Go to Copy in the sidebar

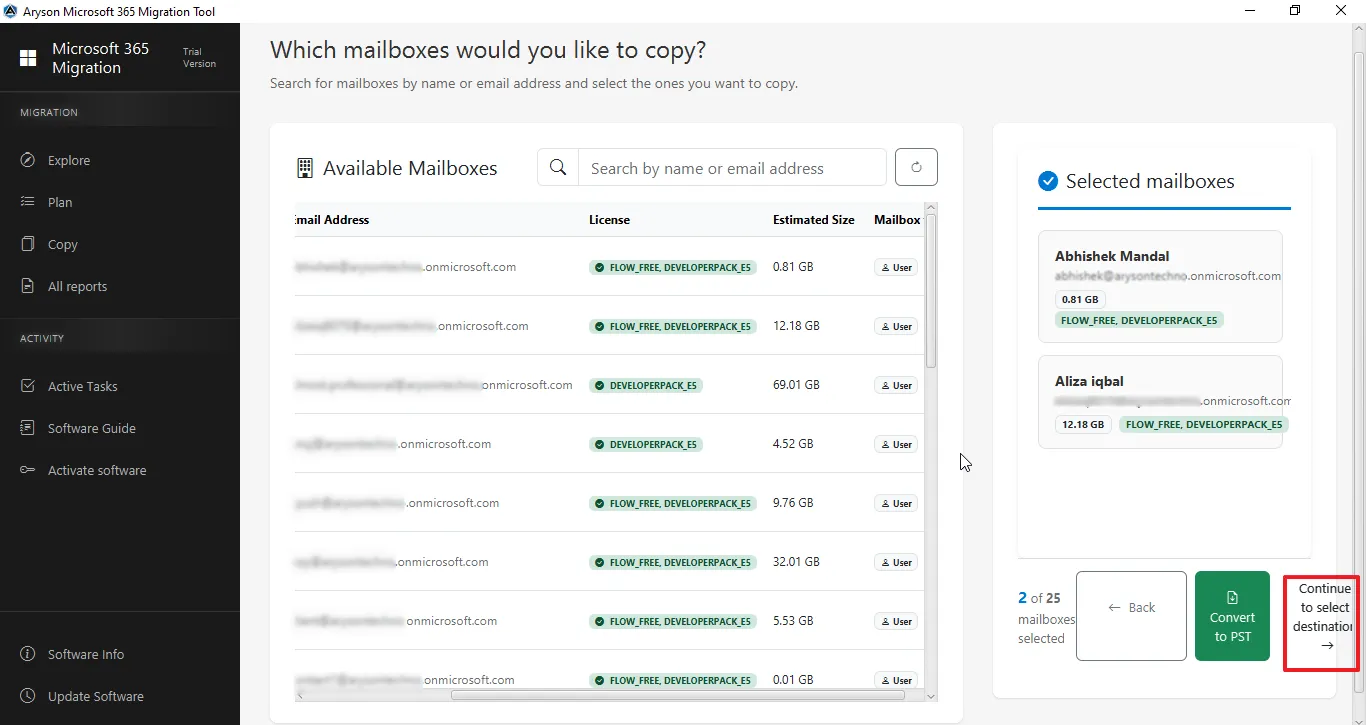62,244
